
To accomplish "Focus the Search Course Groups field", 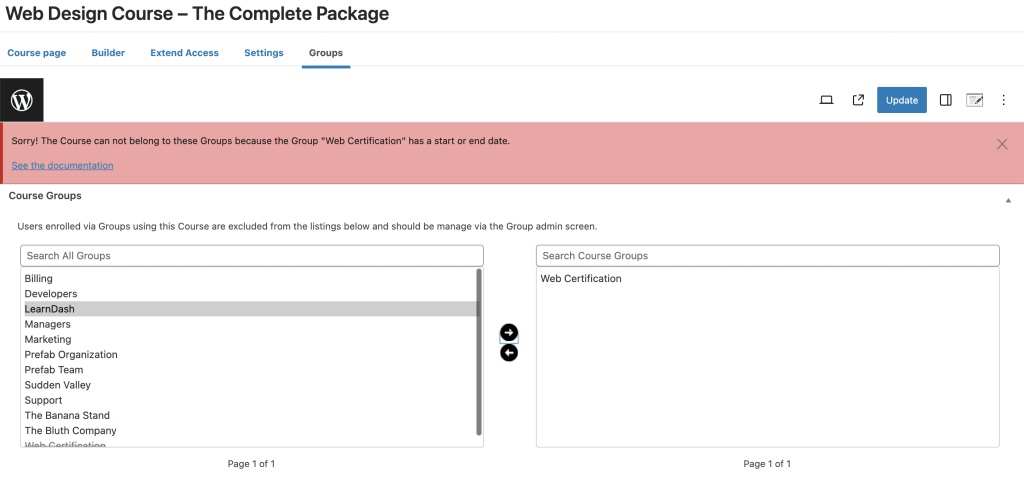I will click(767, 256).
